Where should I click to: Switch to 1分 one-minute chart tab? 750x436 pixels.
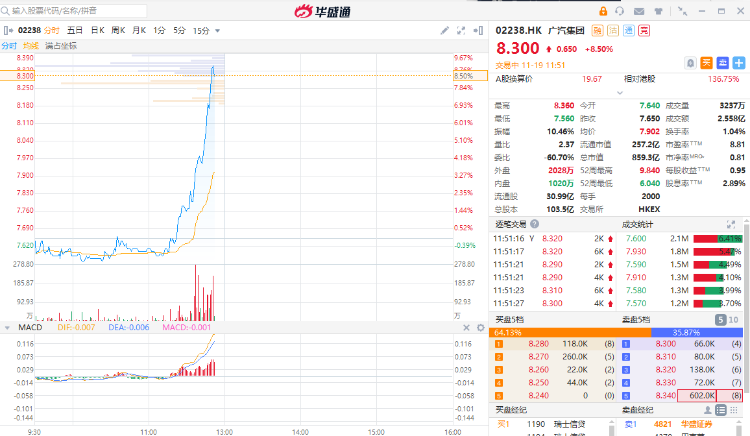point(159,31)
